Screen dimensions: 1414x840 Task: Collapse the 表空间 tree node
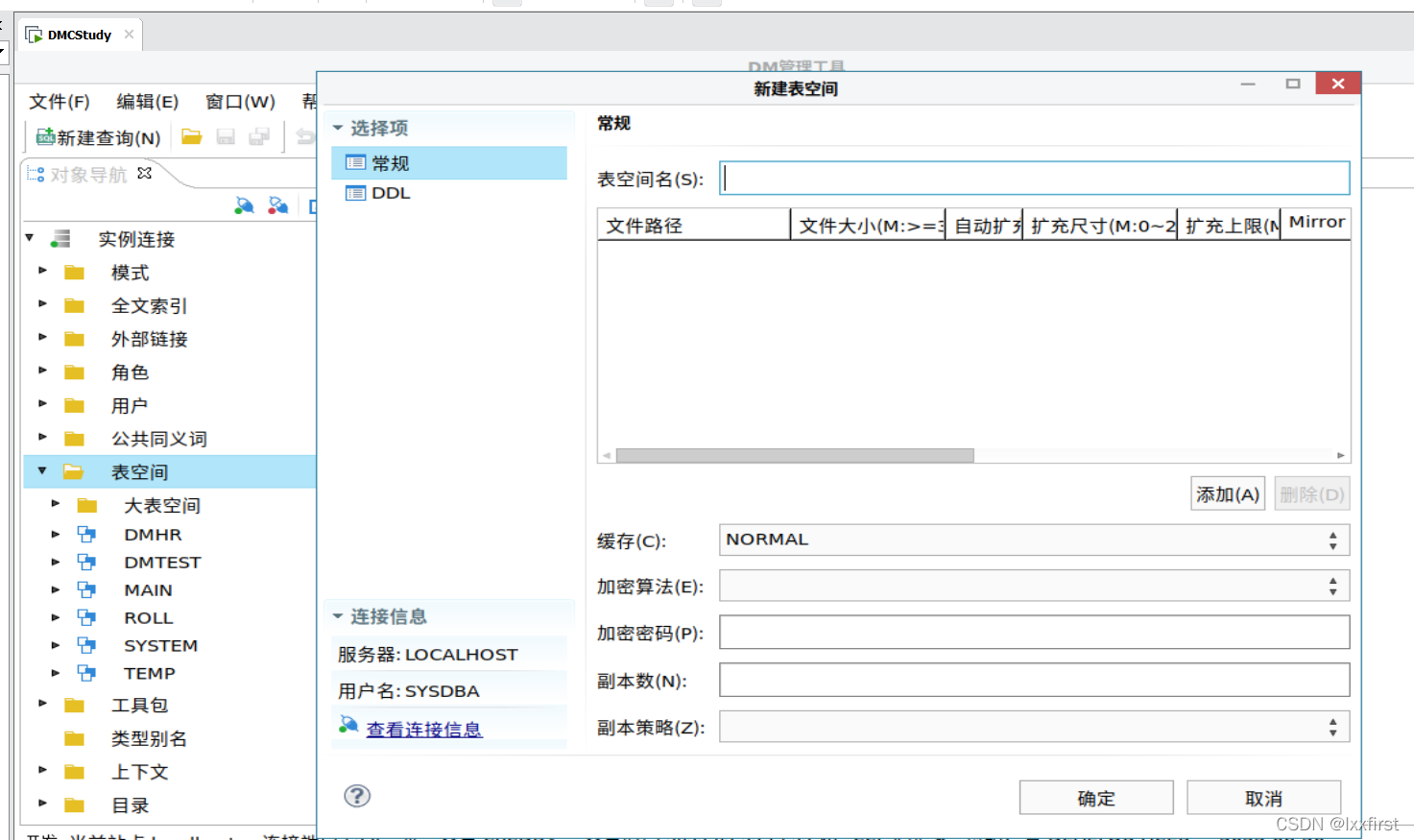click(x=42, y=471)
